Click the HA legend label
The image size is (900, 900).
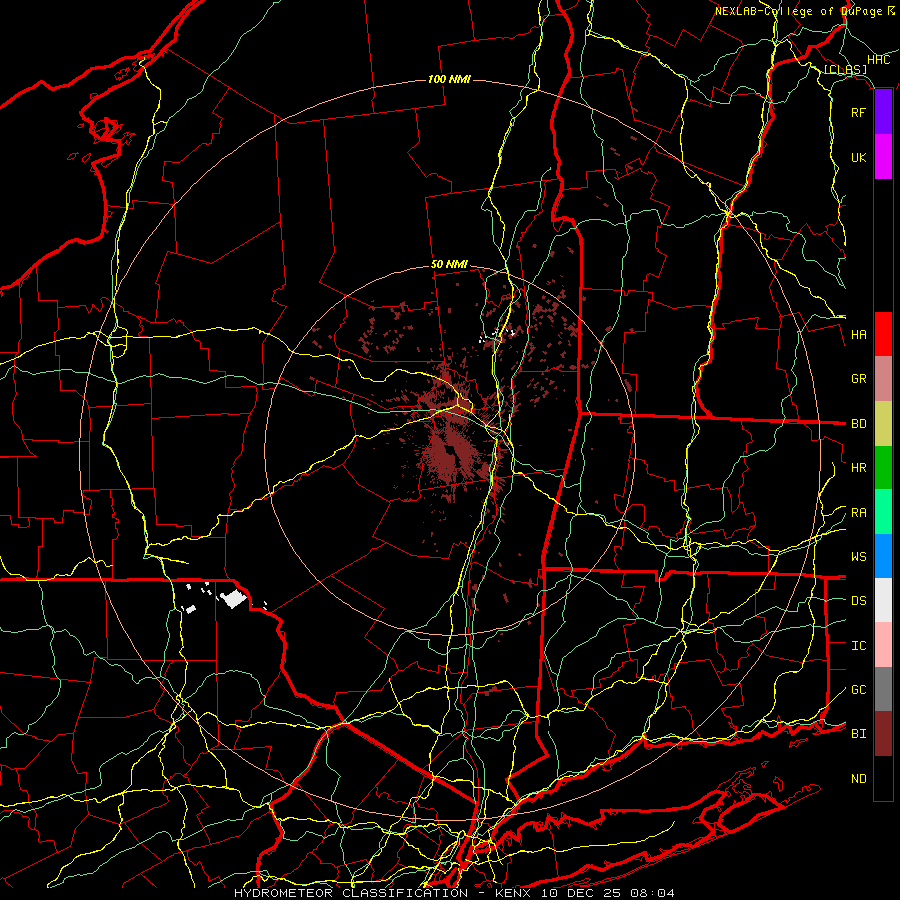[858, 335]
